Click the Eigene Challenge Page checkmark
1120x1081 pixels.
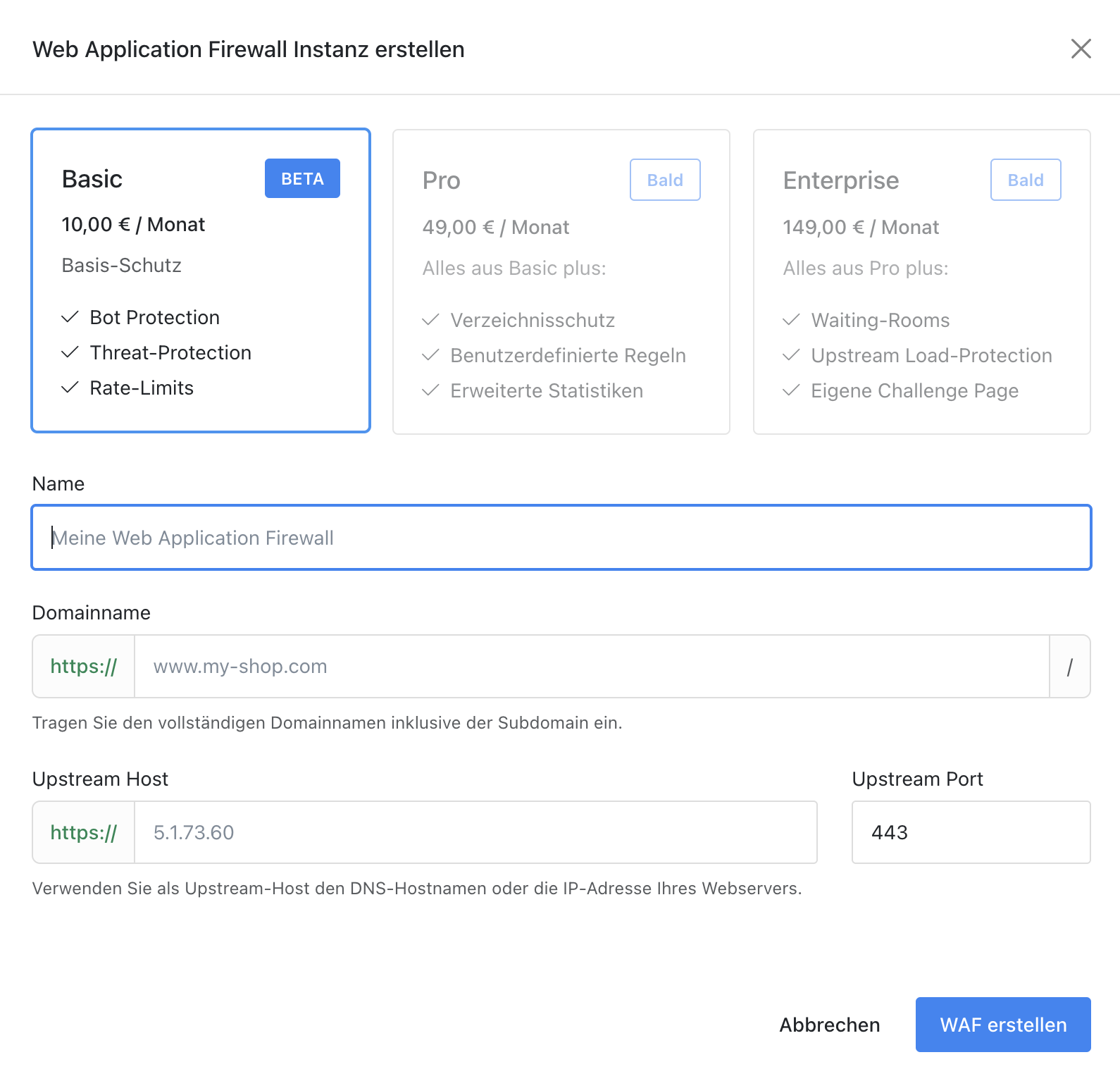pos(791,390)
